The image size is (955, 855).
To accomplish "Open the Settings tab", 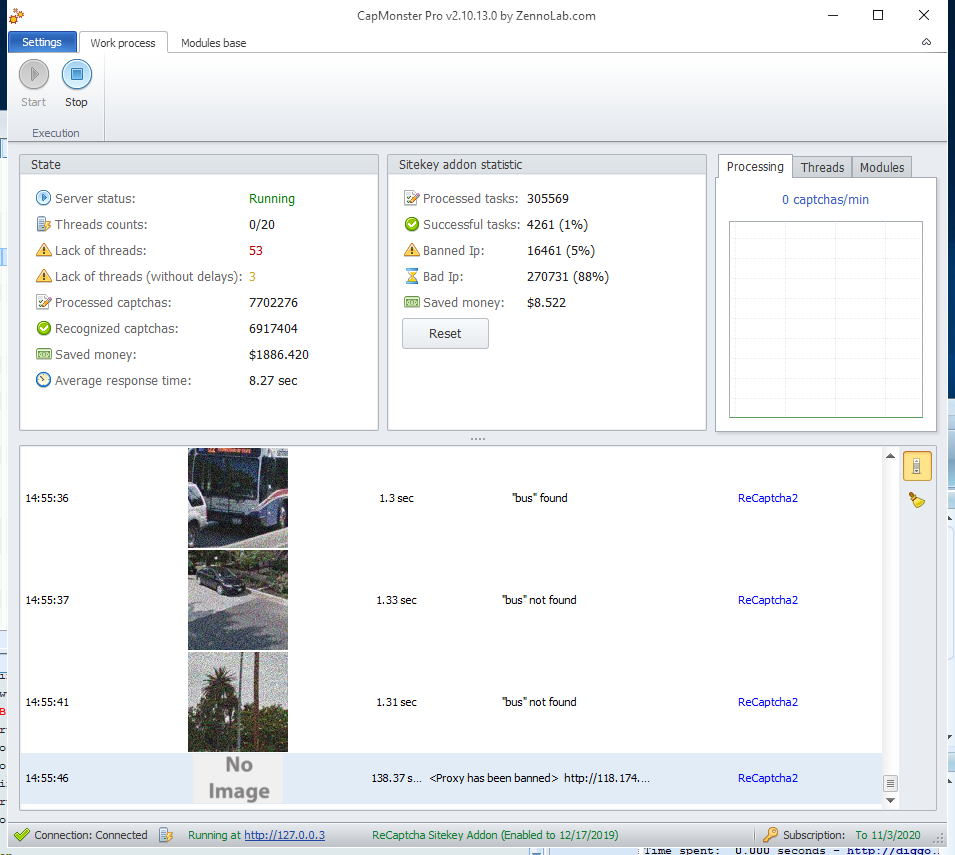I will [42, 42].
